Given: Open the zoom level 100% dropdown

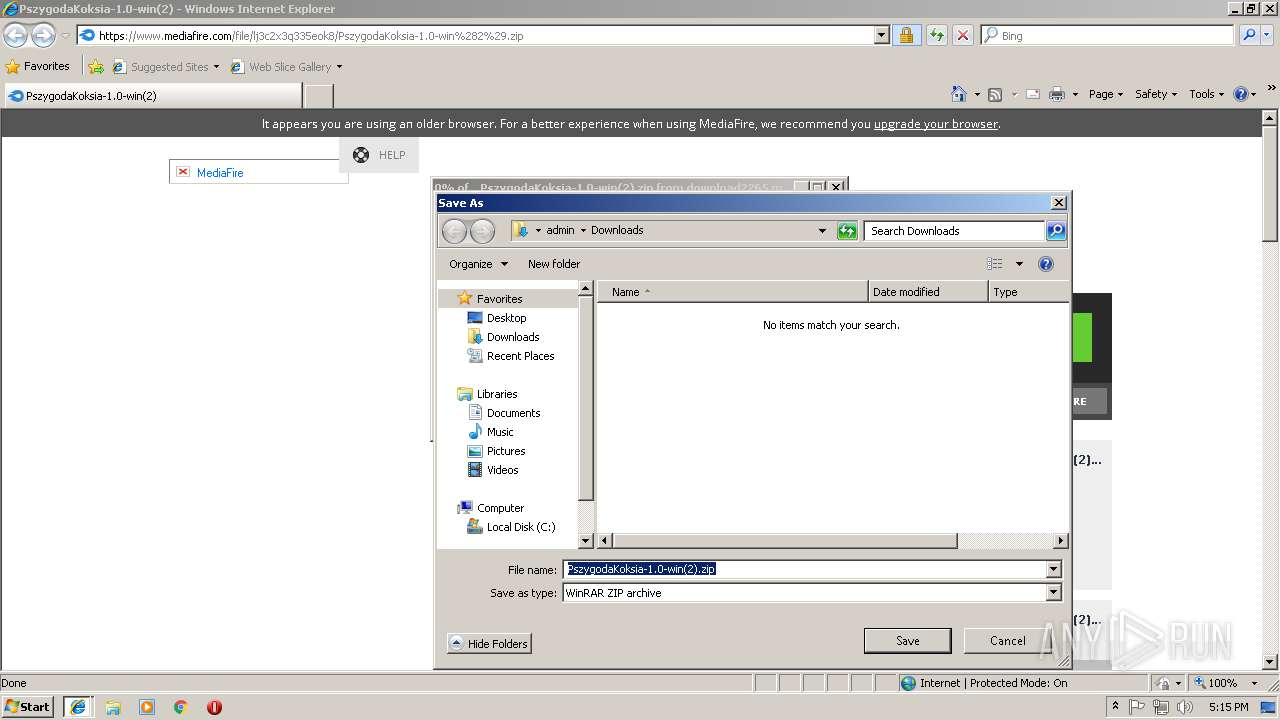Looking at the screenshot, I should pos(1254,683).
